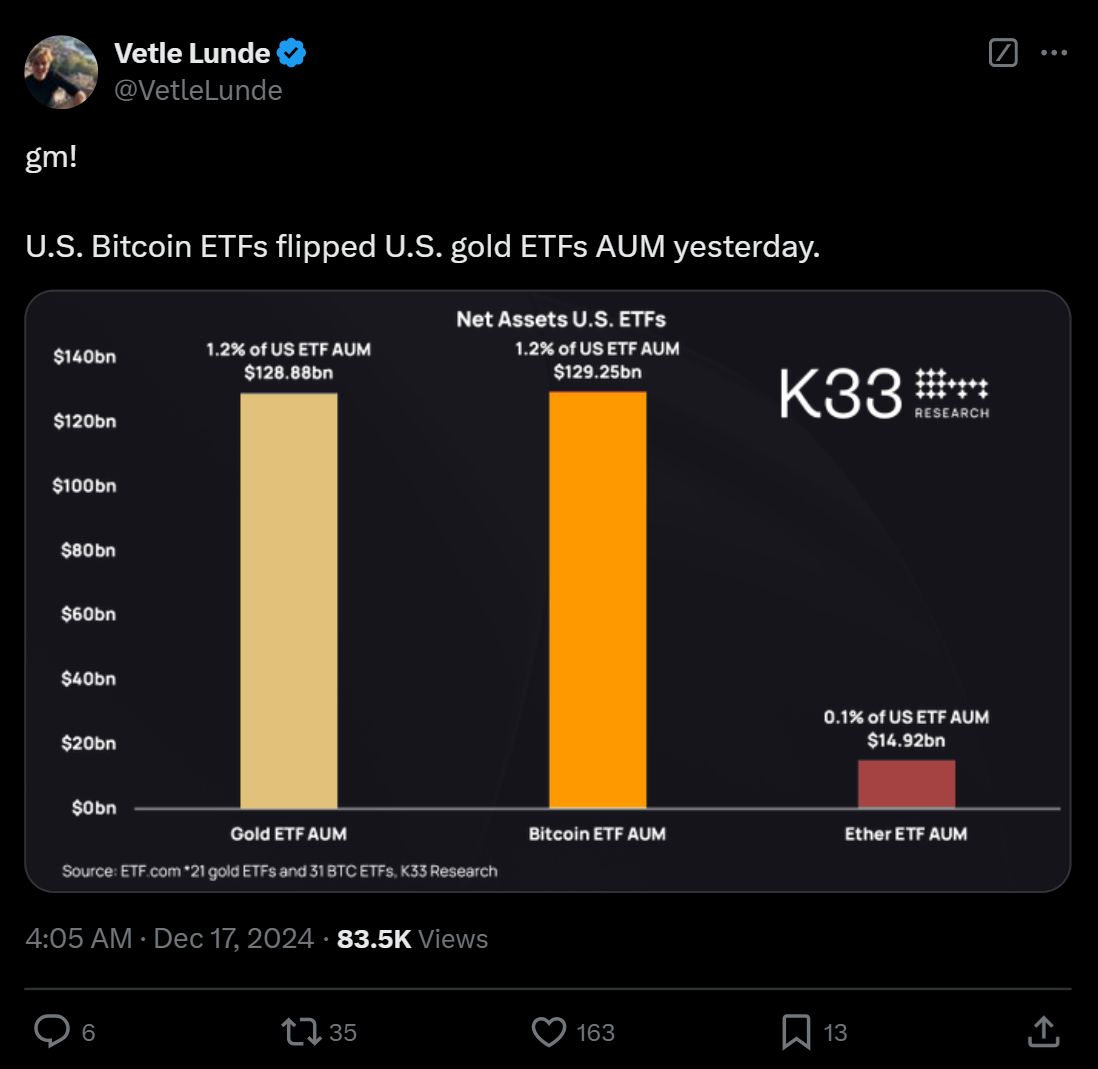Reply to Vetle Lunde's tweet
Viewport: 1098px width, 1069px height.
click(52, 1031)
